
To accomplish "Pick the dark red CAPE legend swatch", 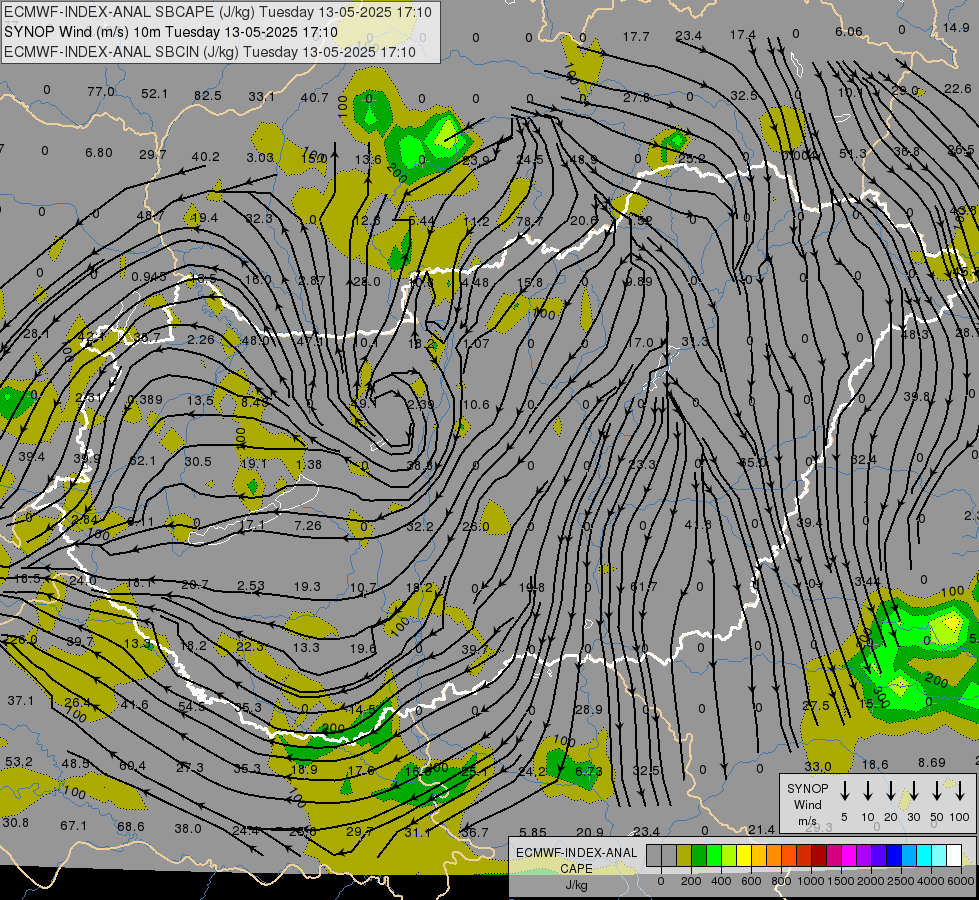I will point(819,855).
